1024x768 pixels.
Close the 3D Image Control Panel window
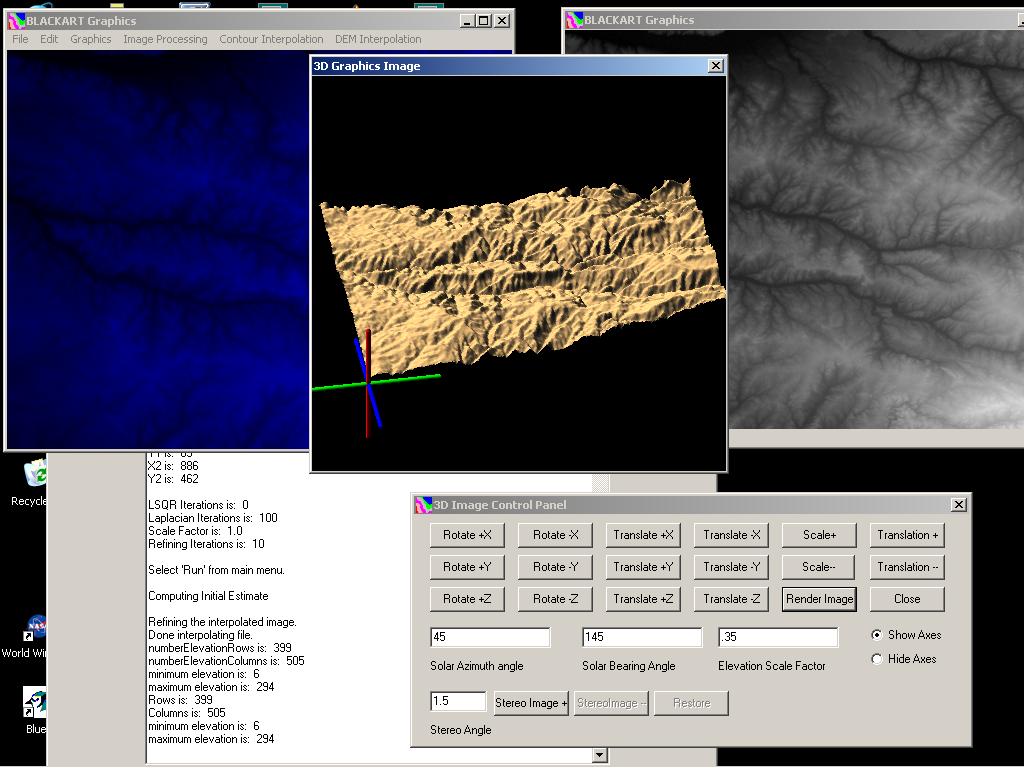click(959, 505)
